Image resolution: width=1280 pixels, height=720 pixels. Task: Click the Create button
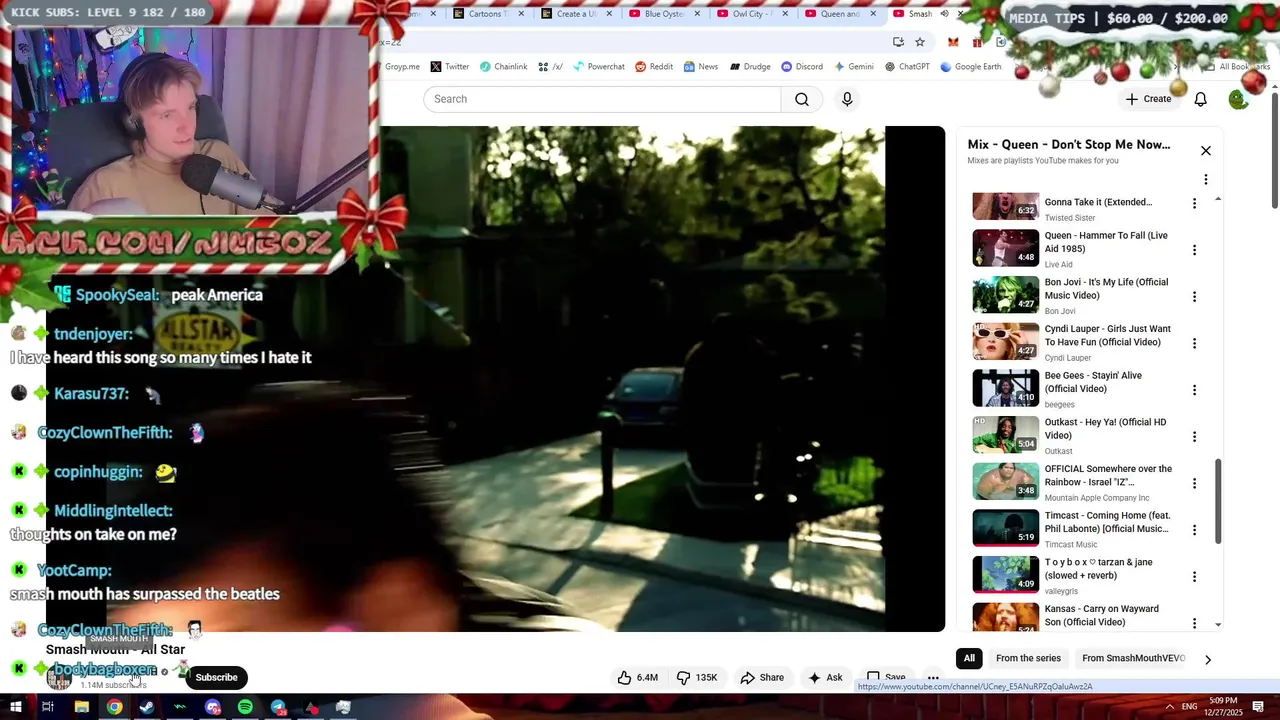(x=1148, y=99)
